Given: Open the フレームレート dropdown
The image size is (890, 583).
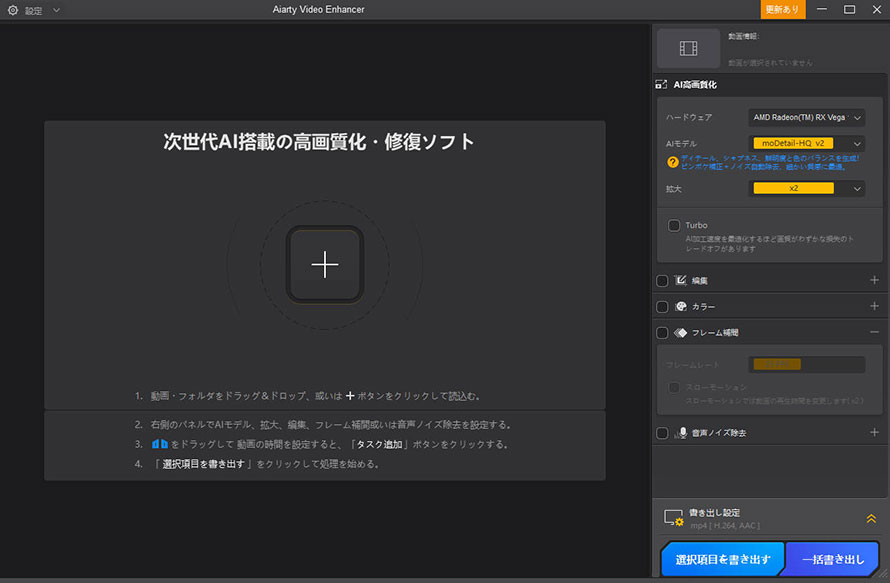Looking at the screenshot, I should point(807,364).
